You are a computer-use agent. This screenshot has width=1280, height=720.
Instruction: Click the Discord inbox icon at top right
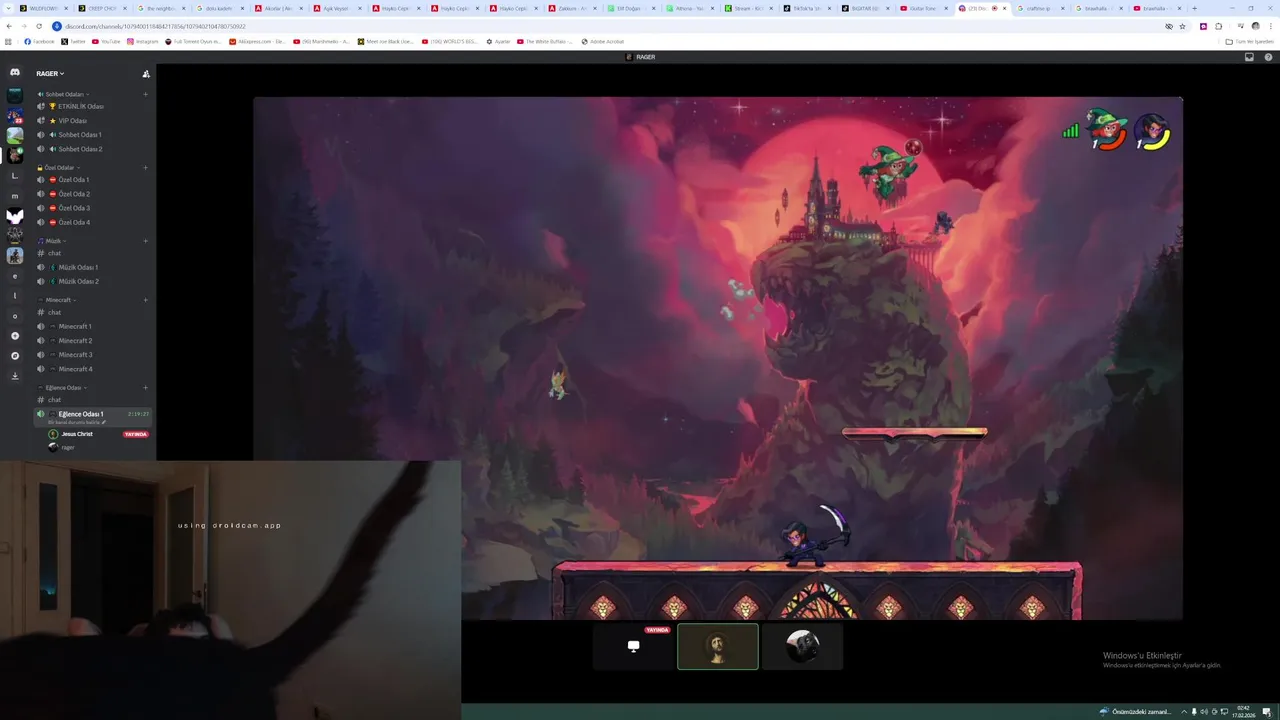point(1249,57)
